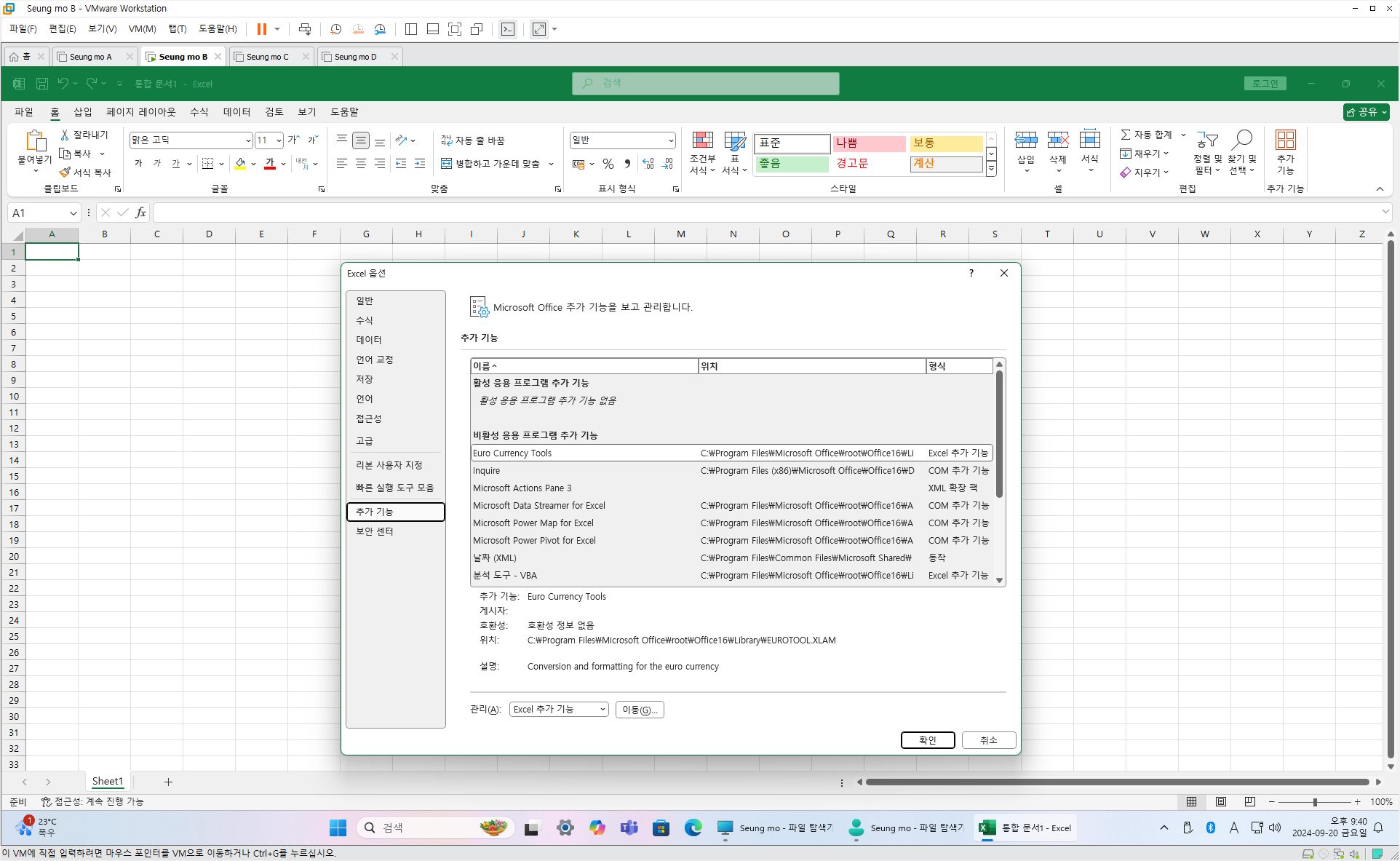Viewport: 1400px width, 861px height.
Task: Click the merge and center icon
Action: [x=447, y=164]
